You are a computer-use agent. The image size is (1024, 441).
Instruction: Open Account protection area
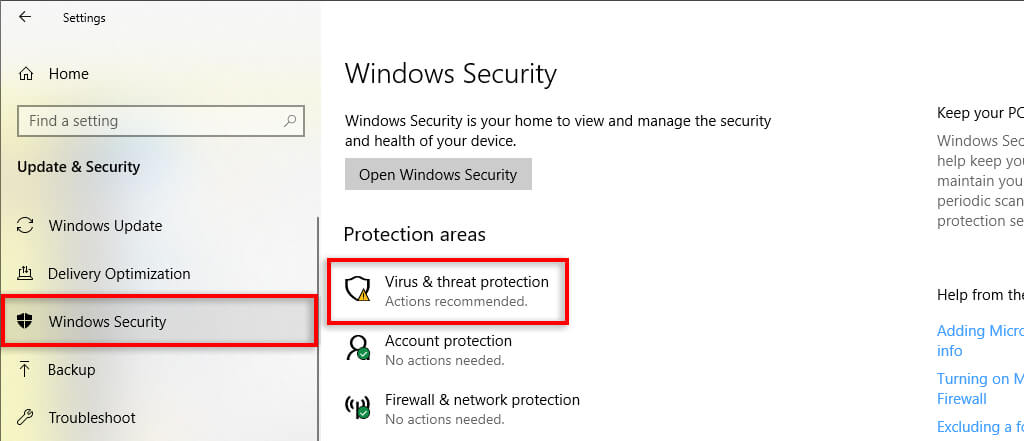(x=448, y=341)
